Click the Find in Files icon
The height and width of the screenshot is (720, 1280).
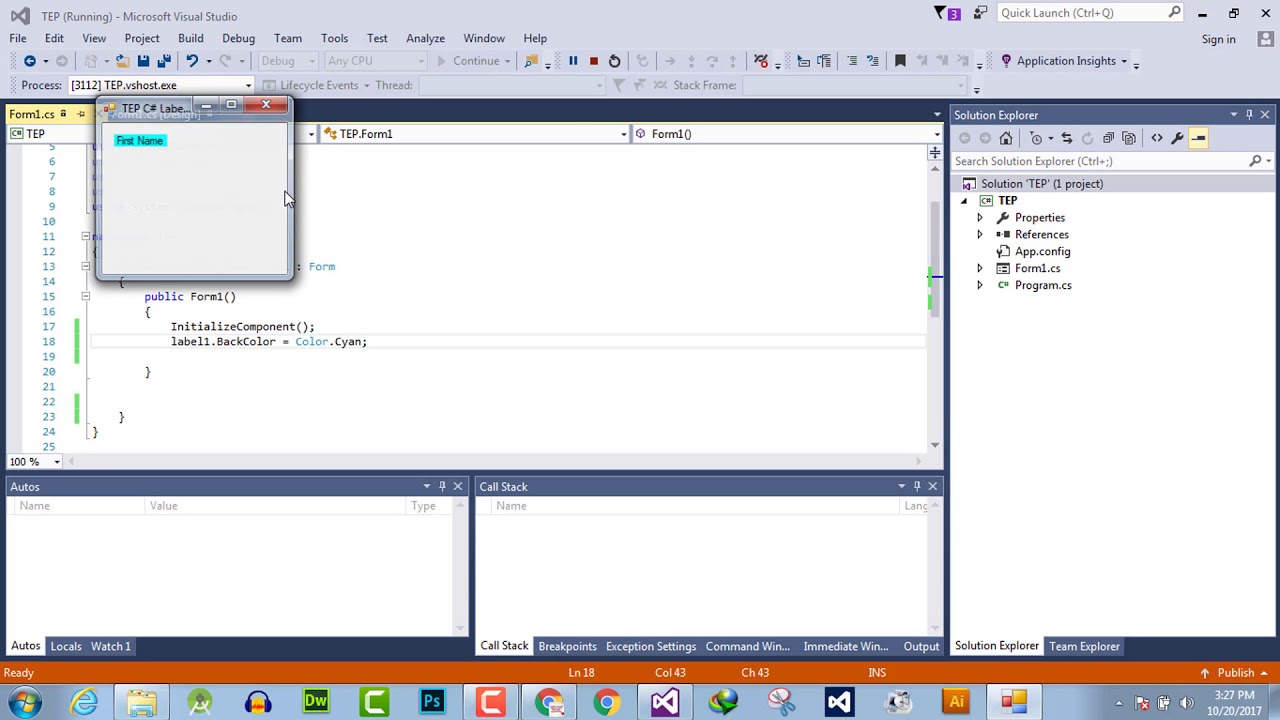(531, 61)
